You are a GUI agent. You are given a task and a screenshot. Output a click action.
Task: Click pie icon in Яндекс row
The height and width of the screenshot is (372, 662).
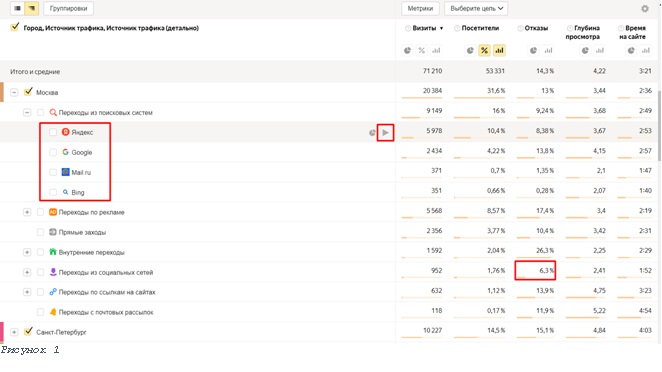(372, 133)
